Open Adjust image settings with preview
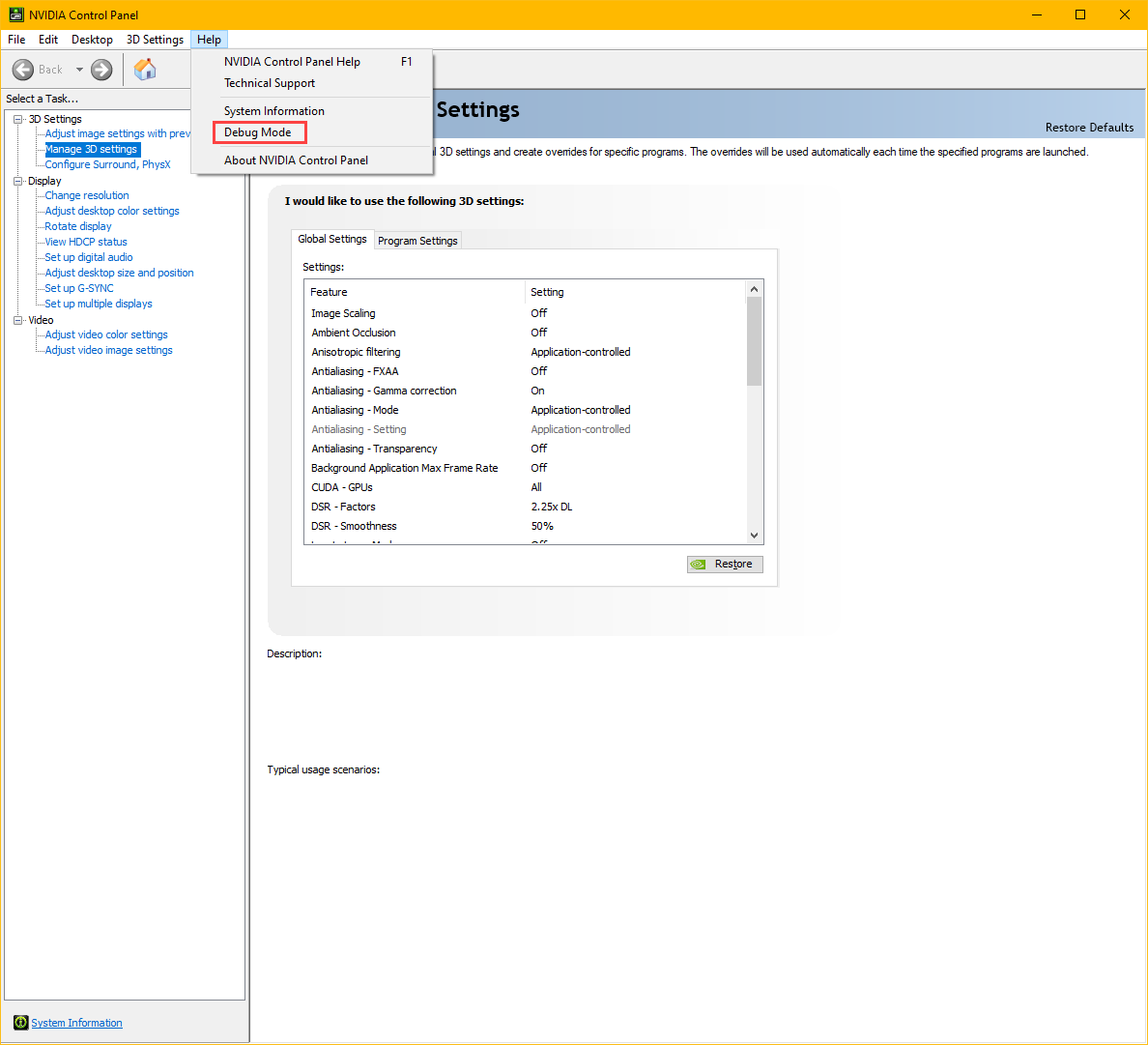 [x=117, y=133]
